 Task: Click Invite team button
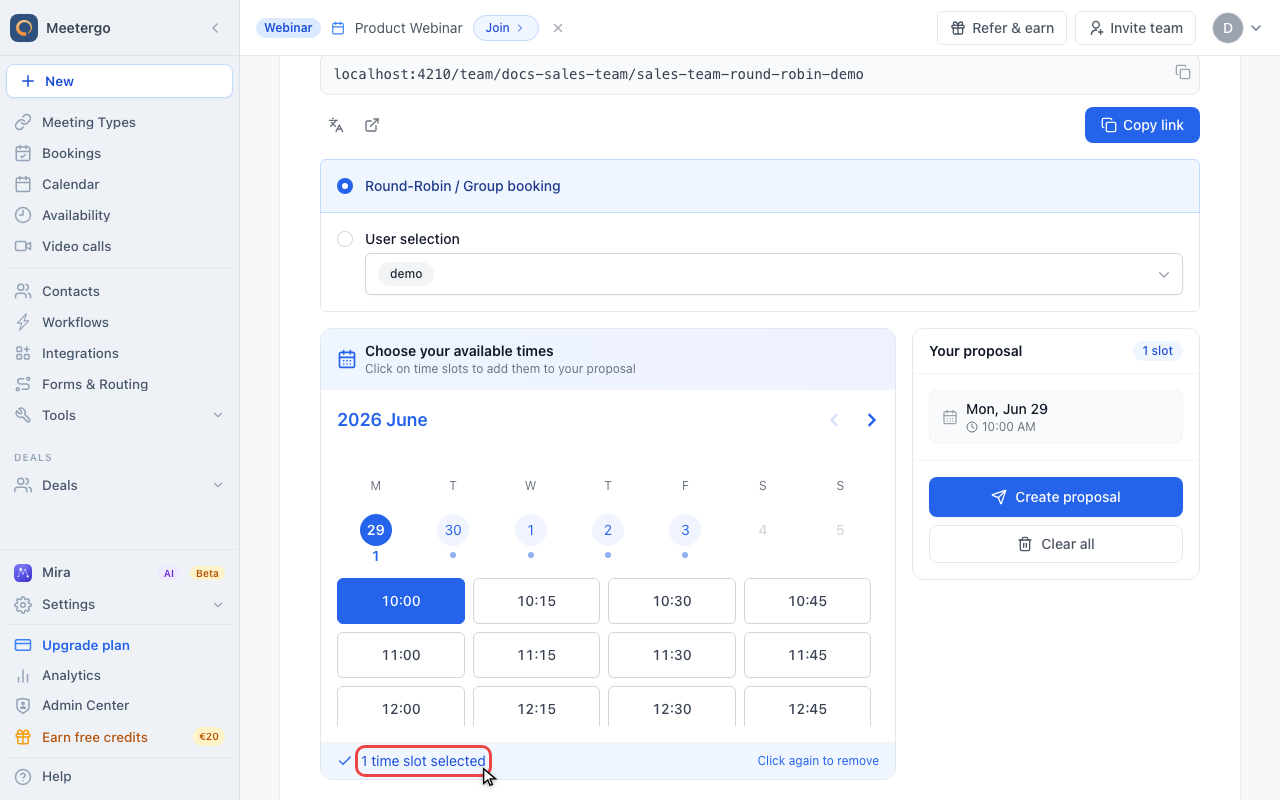coord(1136,28)
